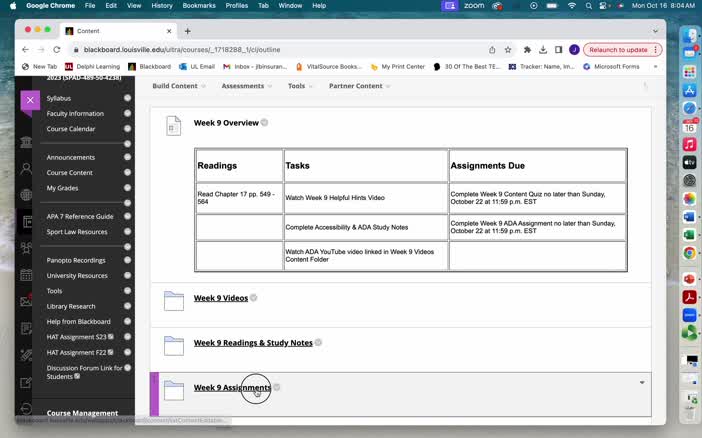This screenshot has height=438, width=702.
Task: Open options chevron next to Syllabus
Action: coord(127,98)
